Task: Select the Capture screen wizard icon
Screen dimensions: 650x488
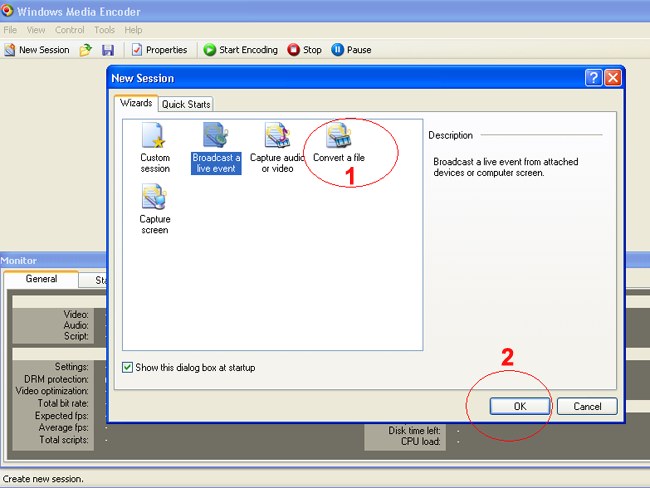Action: [x=155, y=198]
